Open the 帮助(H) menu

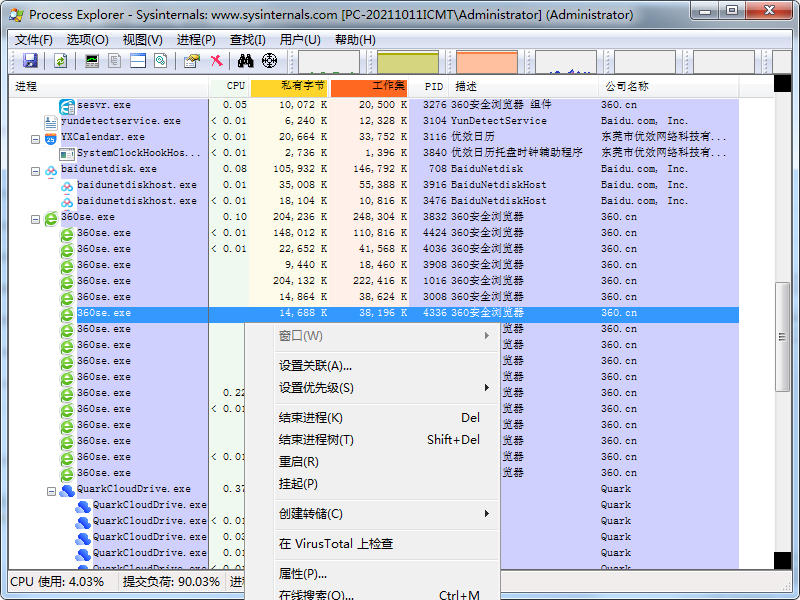click(x=355, y=40)
